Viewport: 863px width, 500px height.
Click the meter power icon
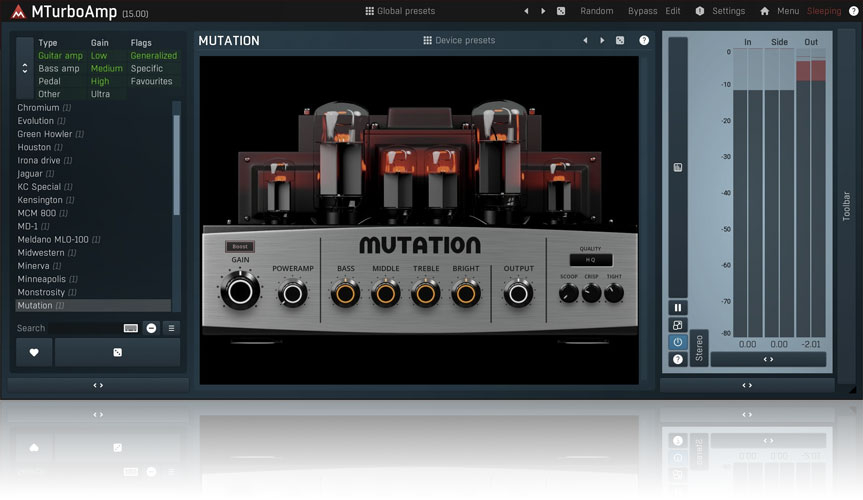click(x=678, y=342)
